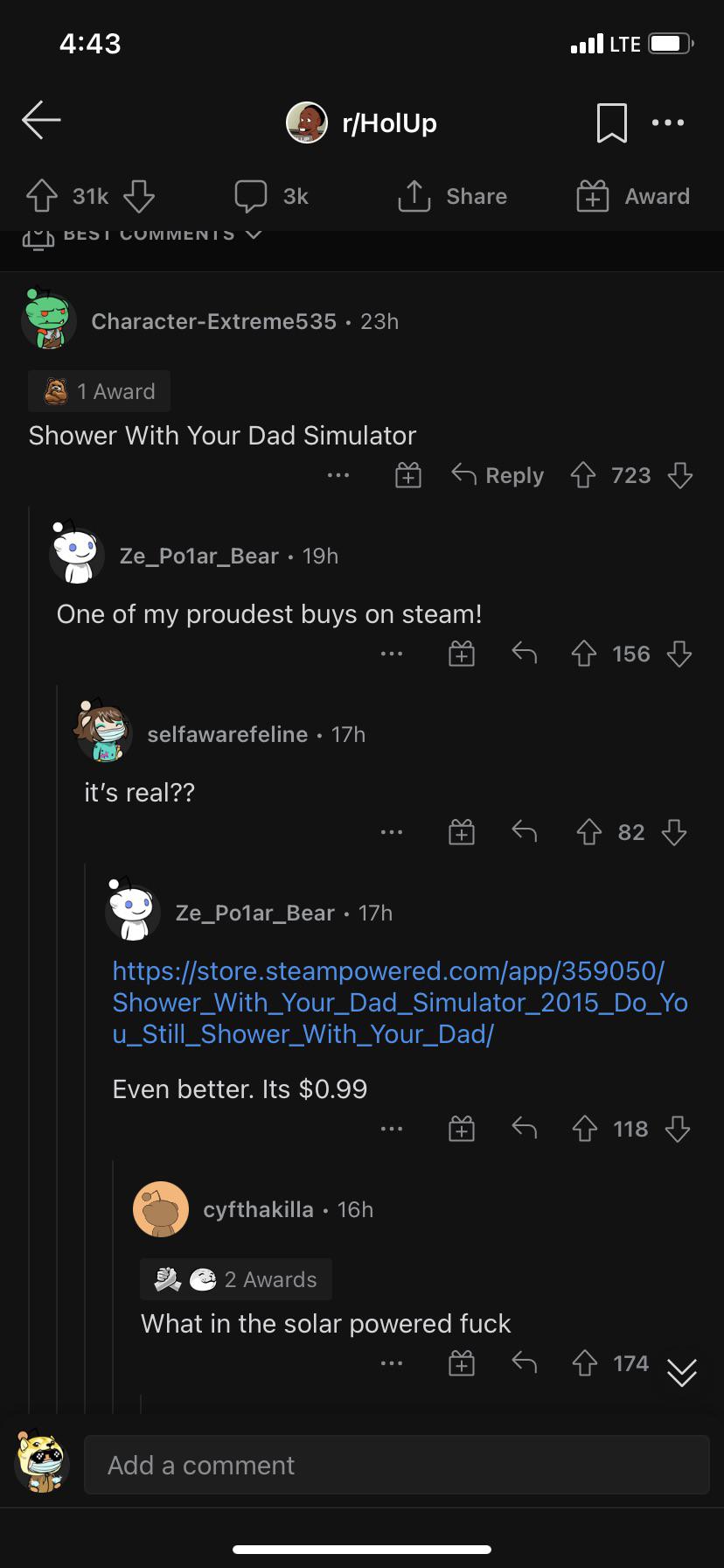View cyfthakilla's 2 Awards badge
724x1568 pixels.
(x=236, y=1279)
